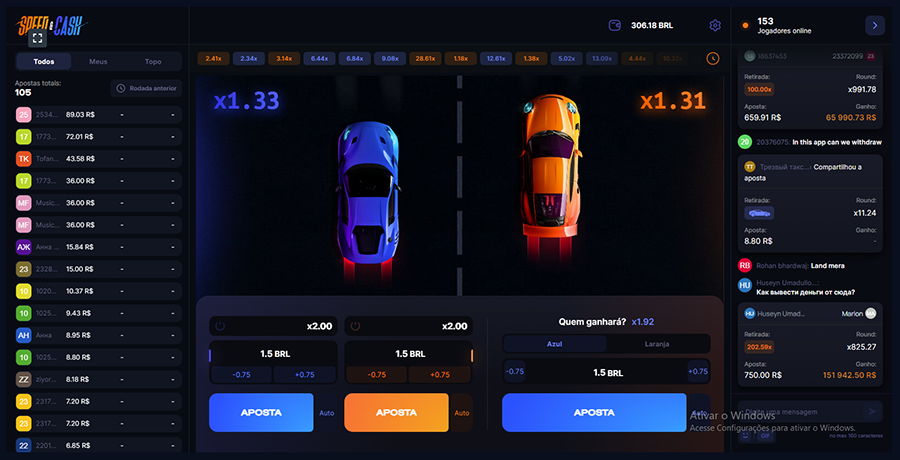The width and height of the screenshot is (900, 460).
Task: Click the AH avatar in bet list
Action: tap(24, 335)
